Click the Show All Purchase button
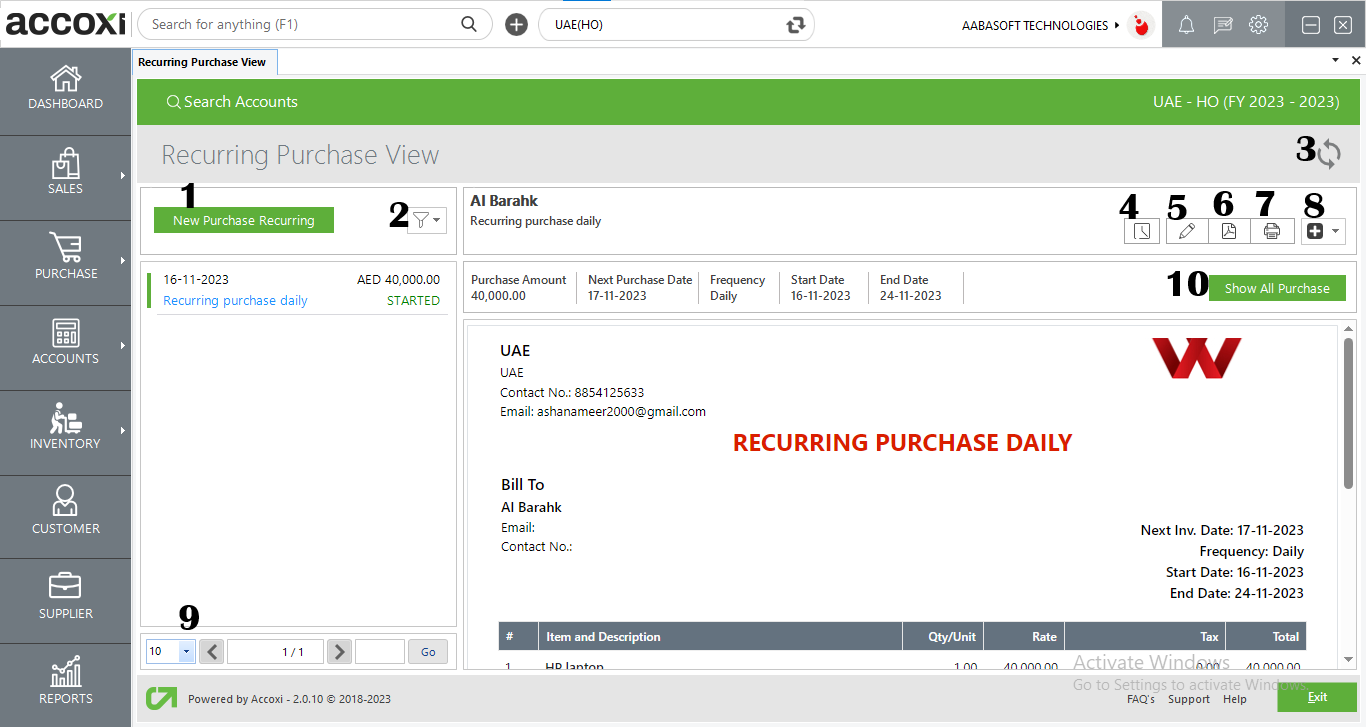The image size is (1366, 727). (1277, 287)
